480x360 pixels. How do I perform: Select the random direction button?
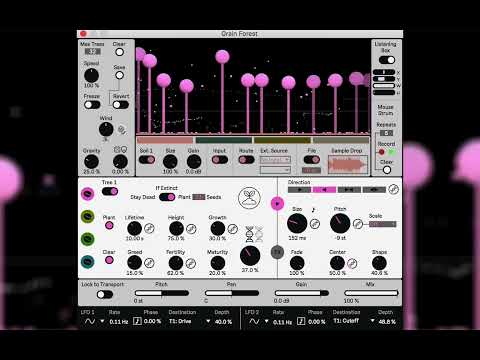[374, 190]
